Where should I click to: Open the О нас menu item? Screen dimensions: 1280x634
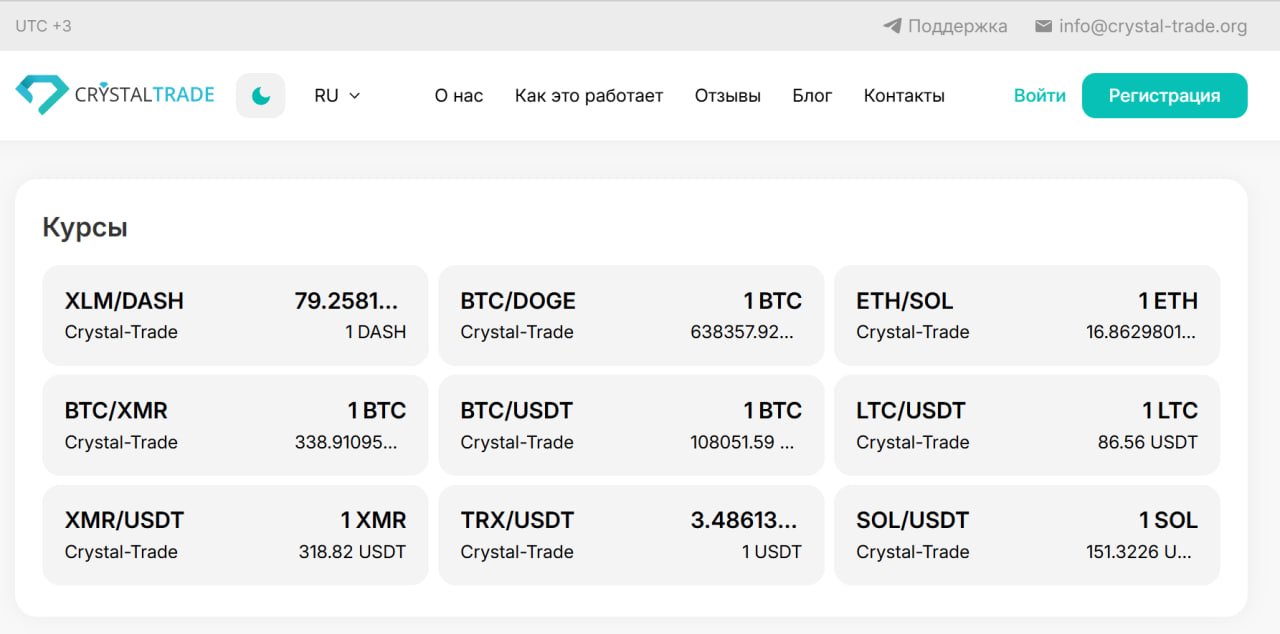(x=459, y=96)
